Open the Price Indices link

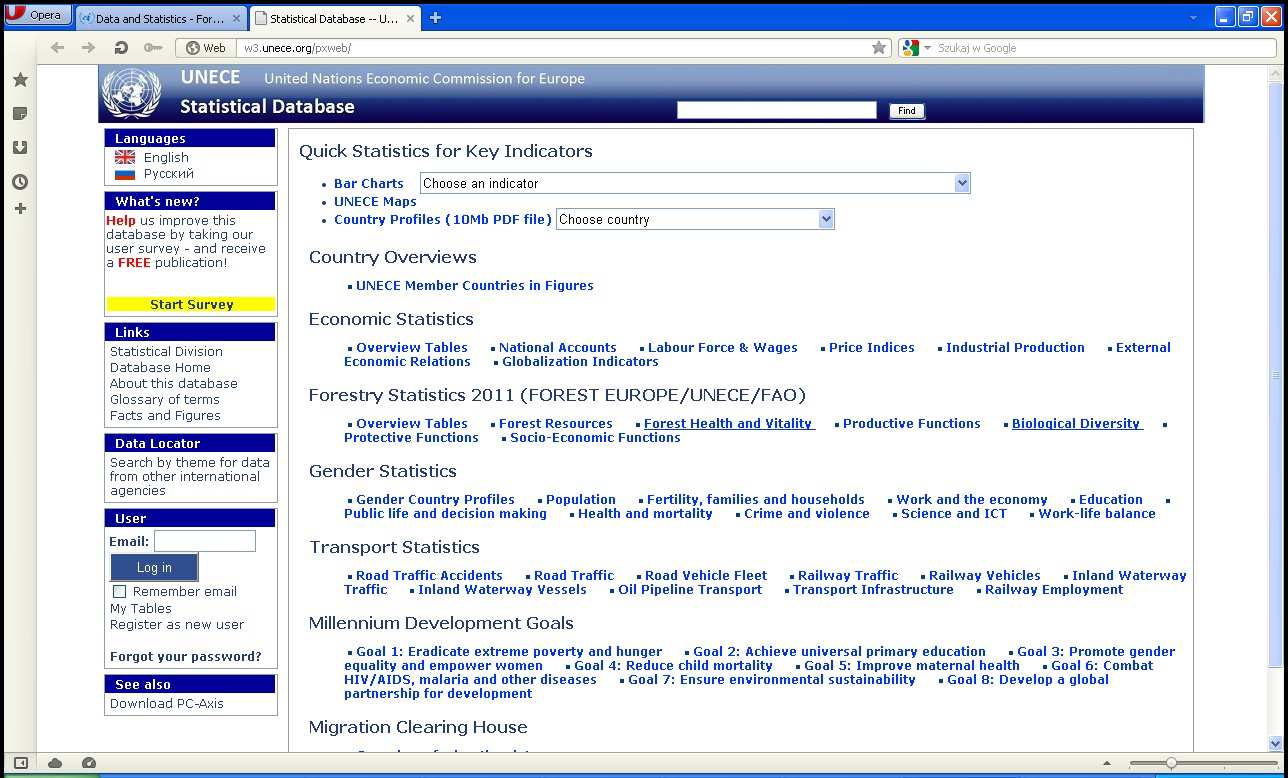coord(872,347)
